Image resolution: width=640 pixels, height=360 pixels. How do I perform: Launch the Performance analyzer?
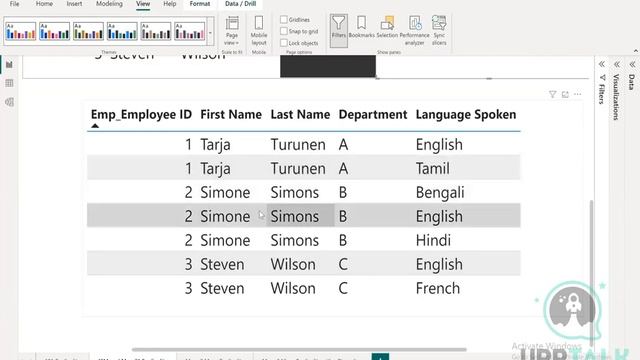[x=414, y=31]
